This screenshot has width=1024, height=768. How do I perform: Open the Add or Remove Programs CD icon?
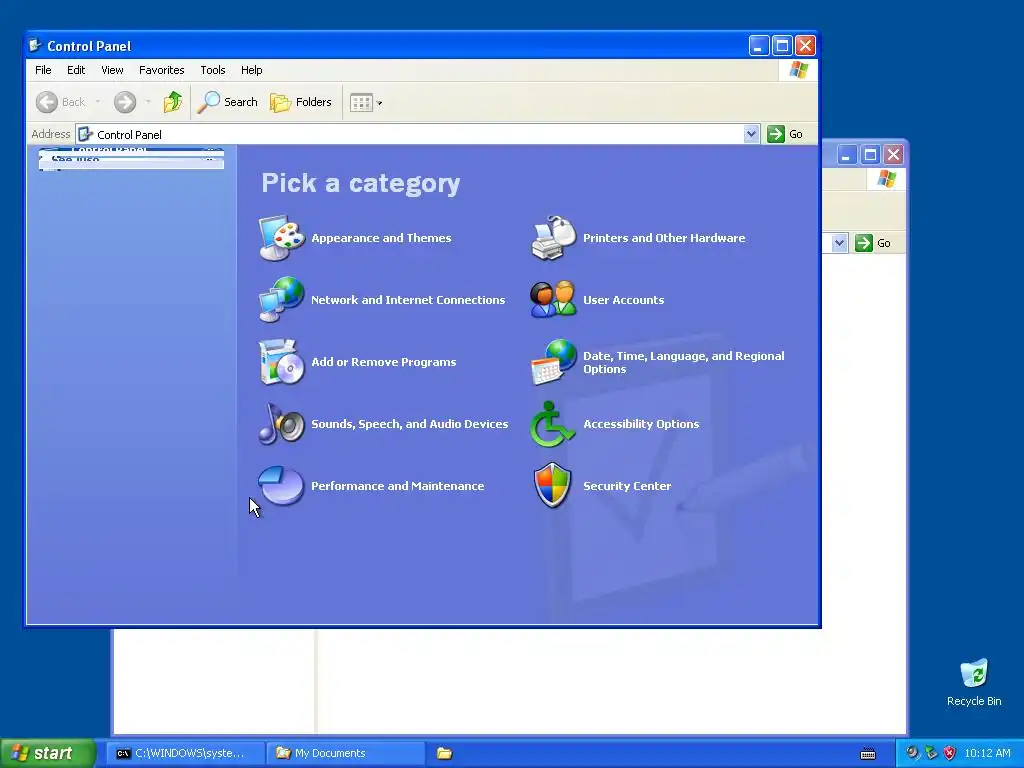[x=281, y=362]
